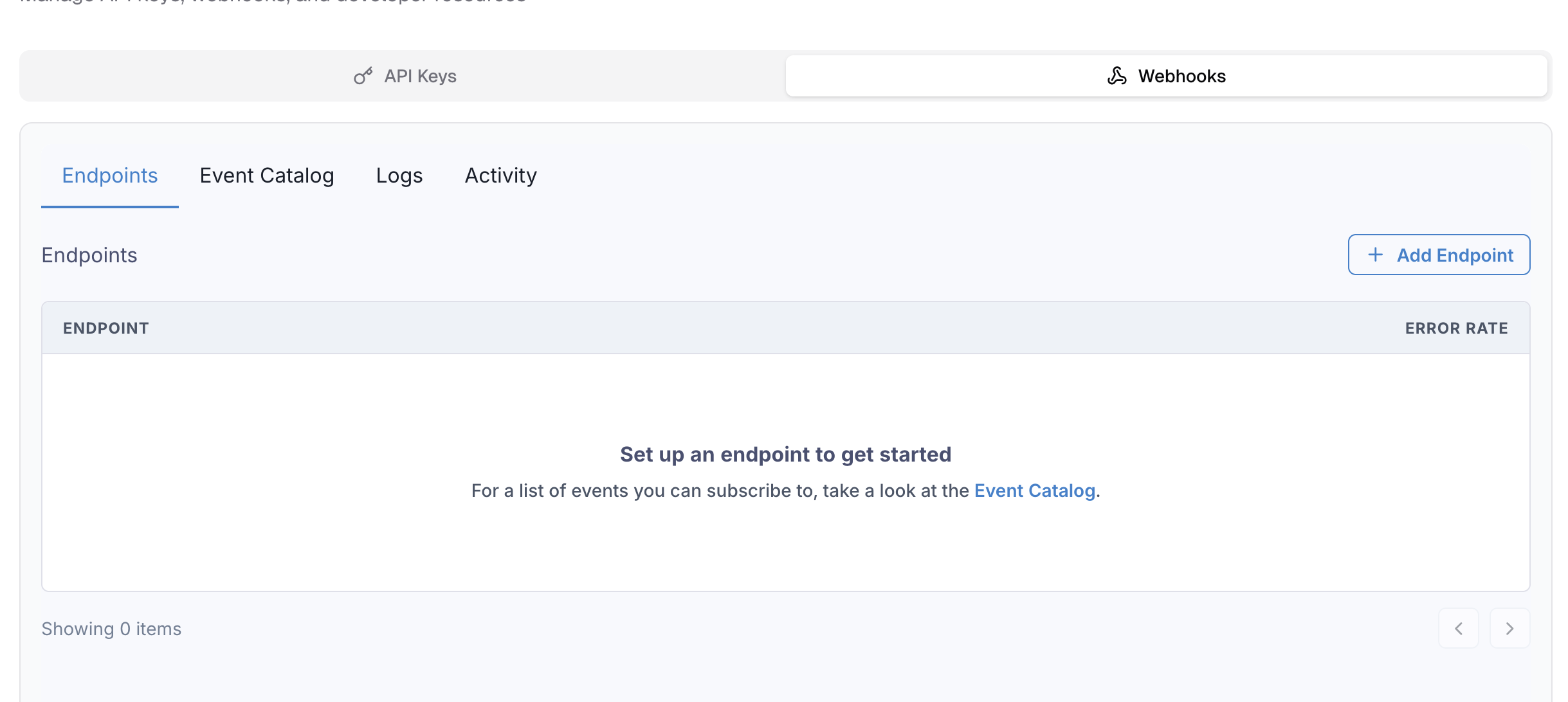Click the Showing 0 items label
Image resolution: width=1568 pixels, height=702 pixels.
[111, 629]
